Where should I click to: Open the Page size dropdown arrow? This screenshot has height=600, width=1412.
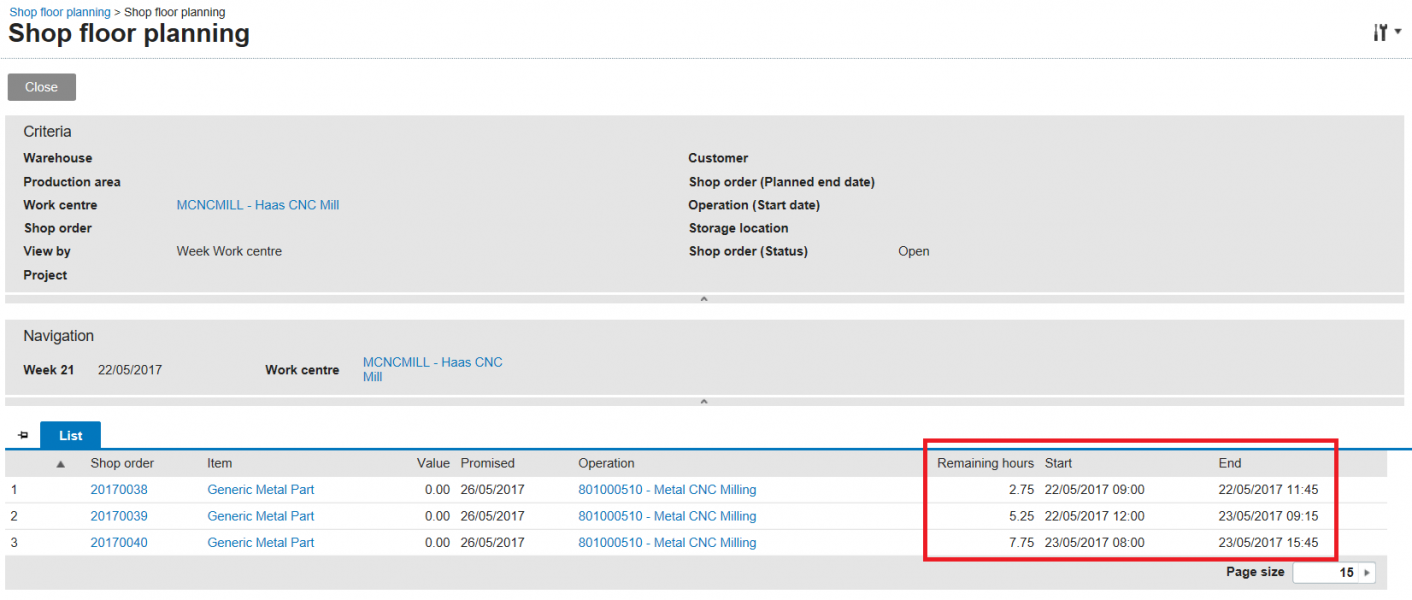click(1367, 573)
